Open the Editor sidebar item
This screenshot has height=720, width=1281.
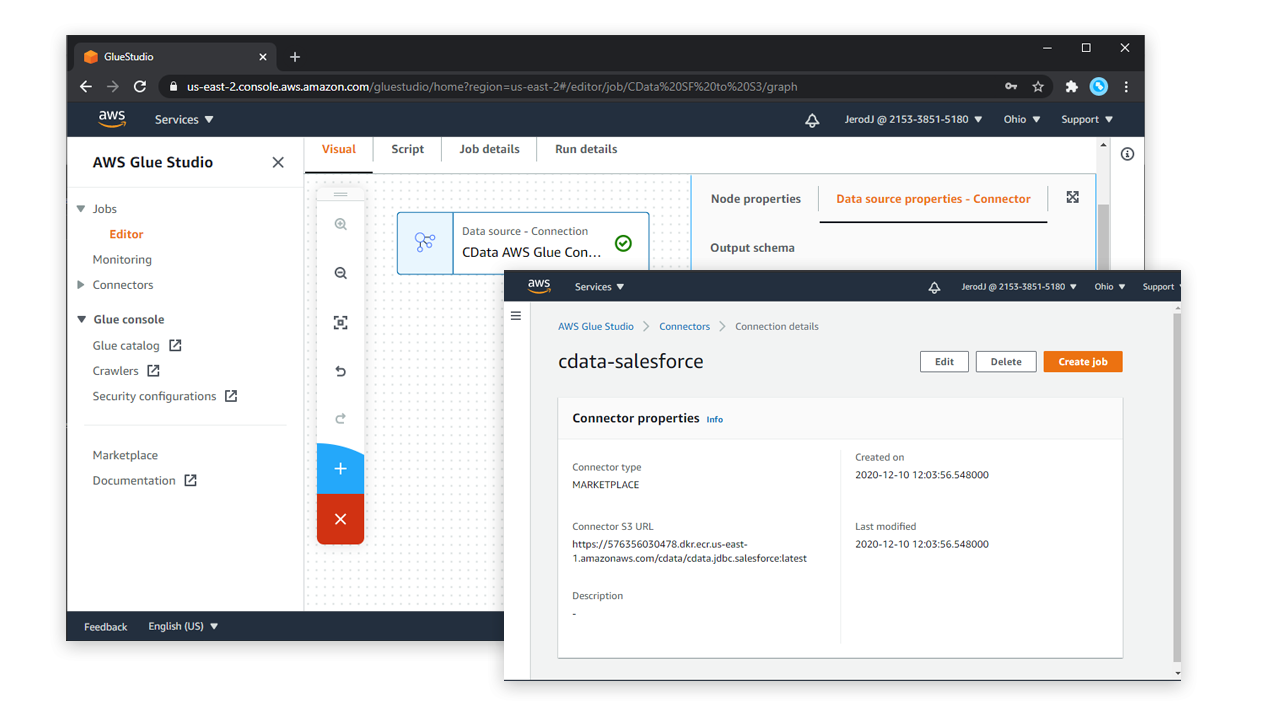tap(126, 234)
